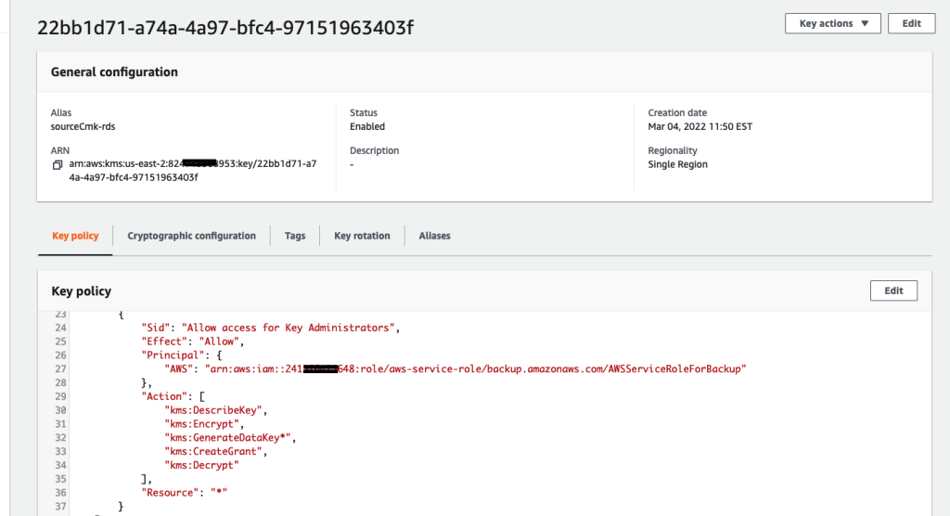Click the Enabled status value
The height and width of the screenshot is (516, 950).
(x=367, y=127)
